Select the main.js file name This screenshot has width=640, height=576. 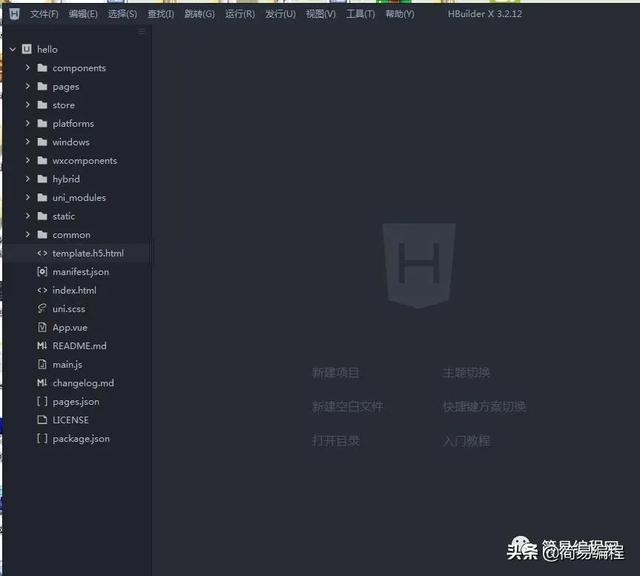click(67, 365)
